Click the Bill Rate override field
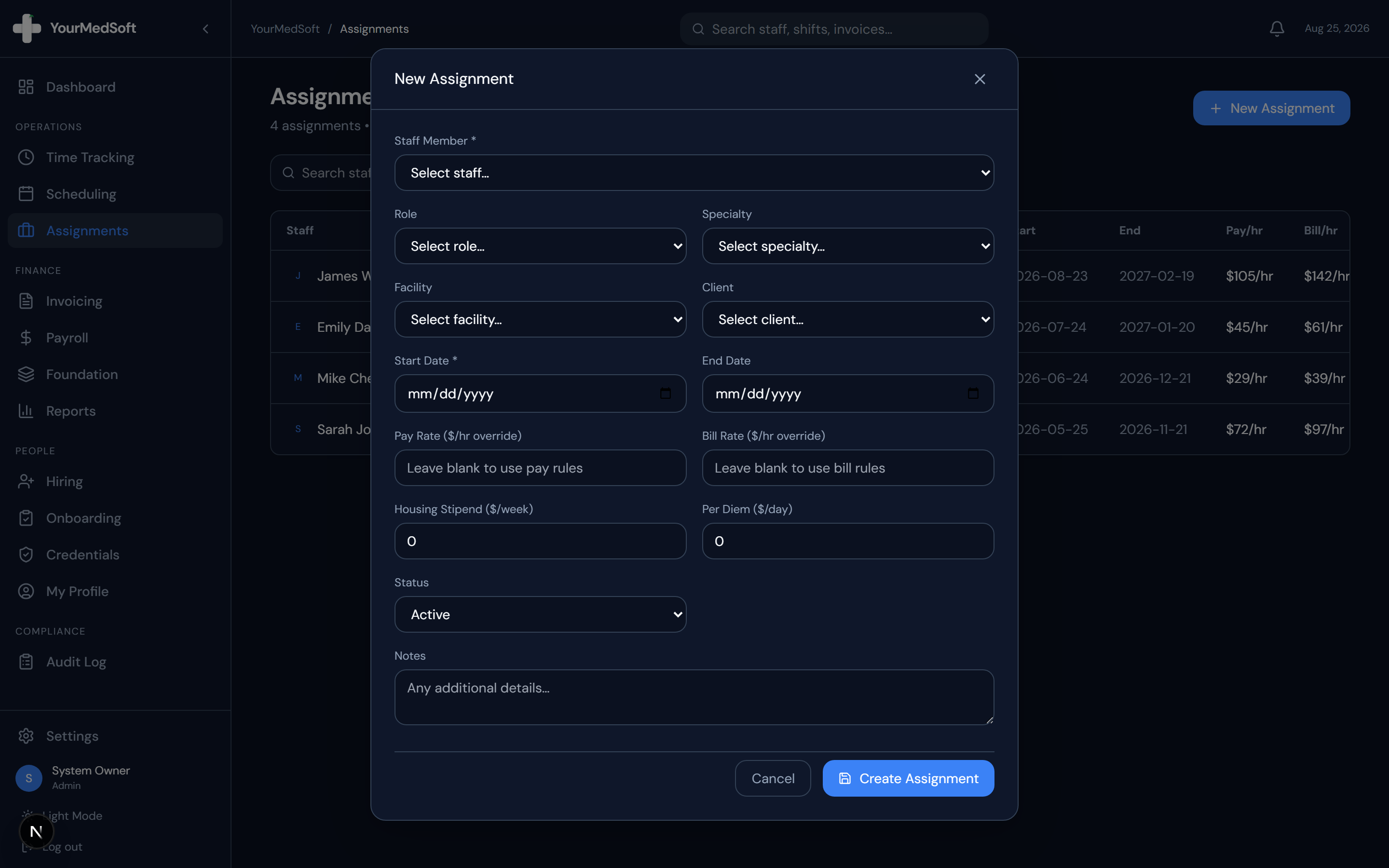The height and width of the screenshot is (868, 1389). coord(848,468)
